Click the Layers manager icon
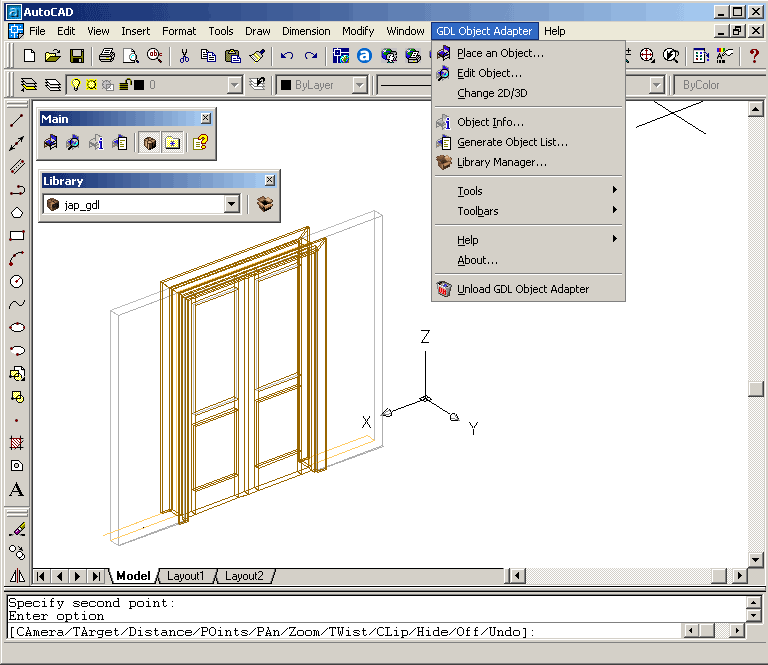The image size is (768, 665). point(29,85)
